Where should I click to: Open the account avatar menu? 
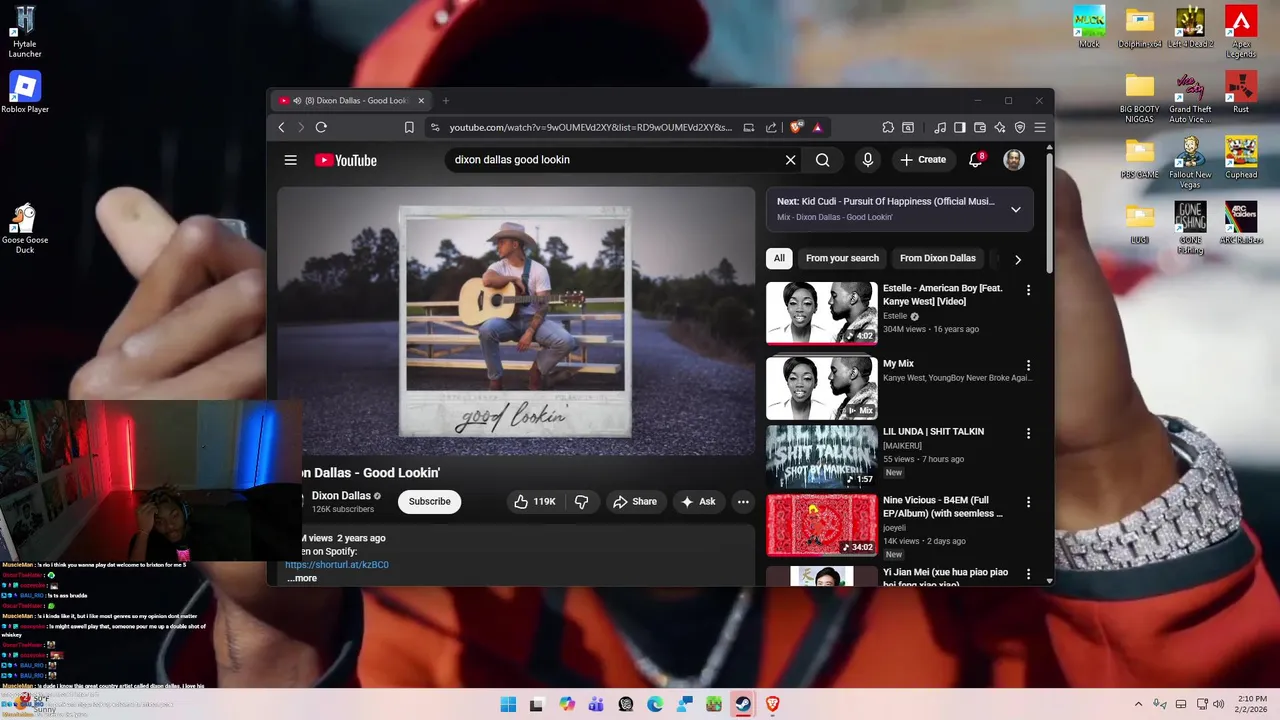(1014, 160)
